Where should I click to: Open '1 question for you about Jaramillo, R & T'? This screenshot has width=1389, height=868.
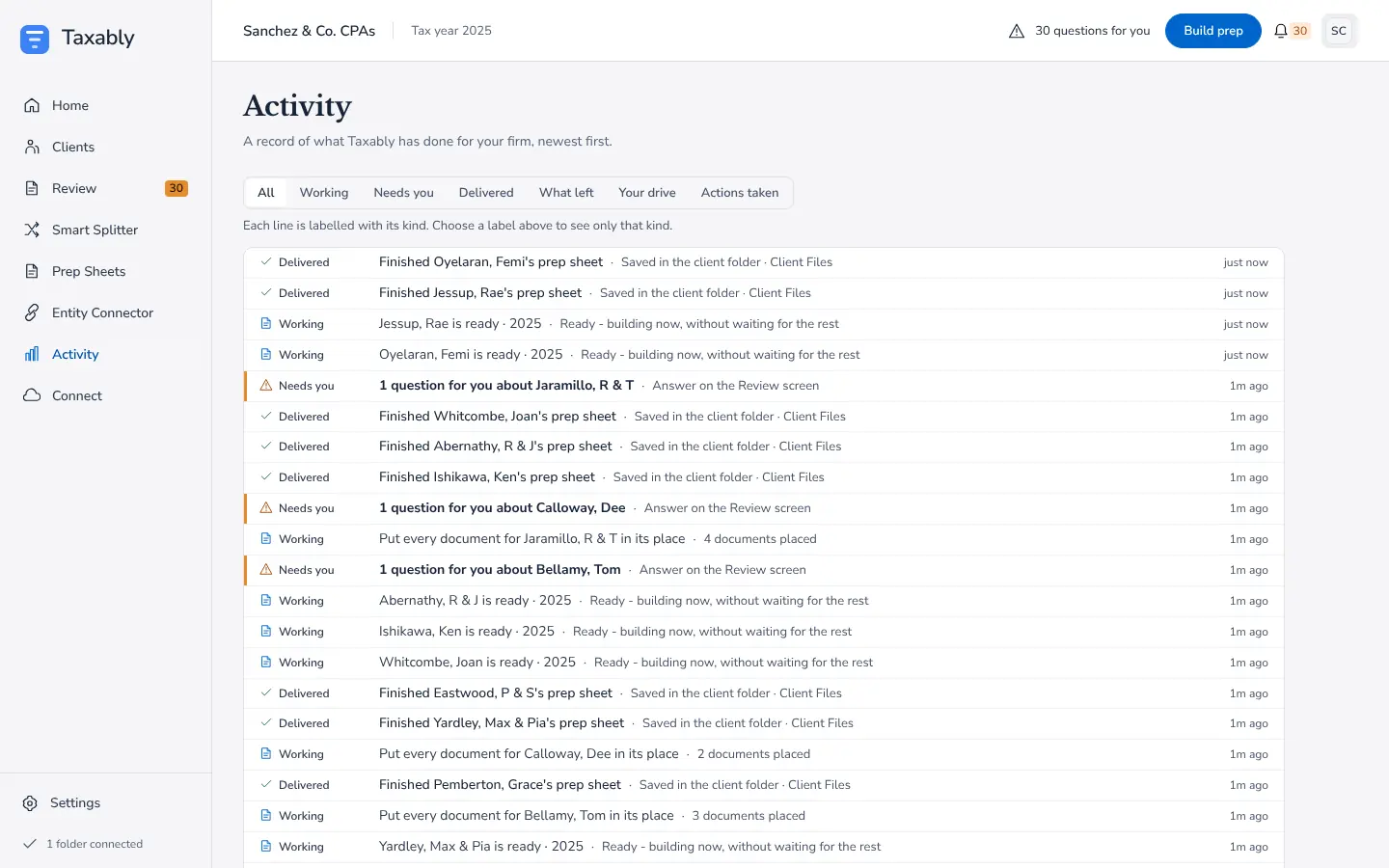[x=506, y=385]
